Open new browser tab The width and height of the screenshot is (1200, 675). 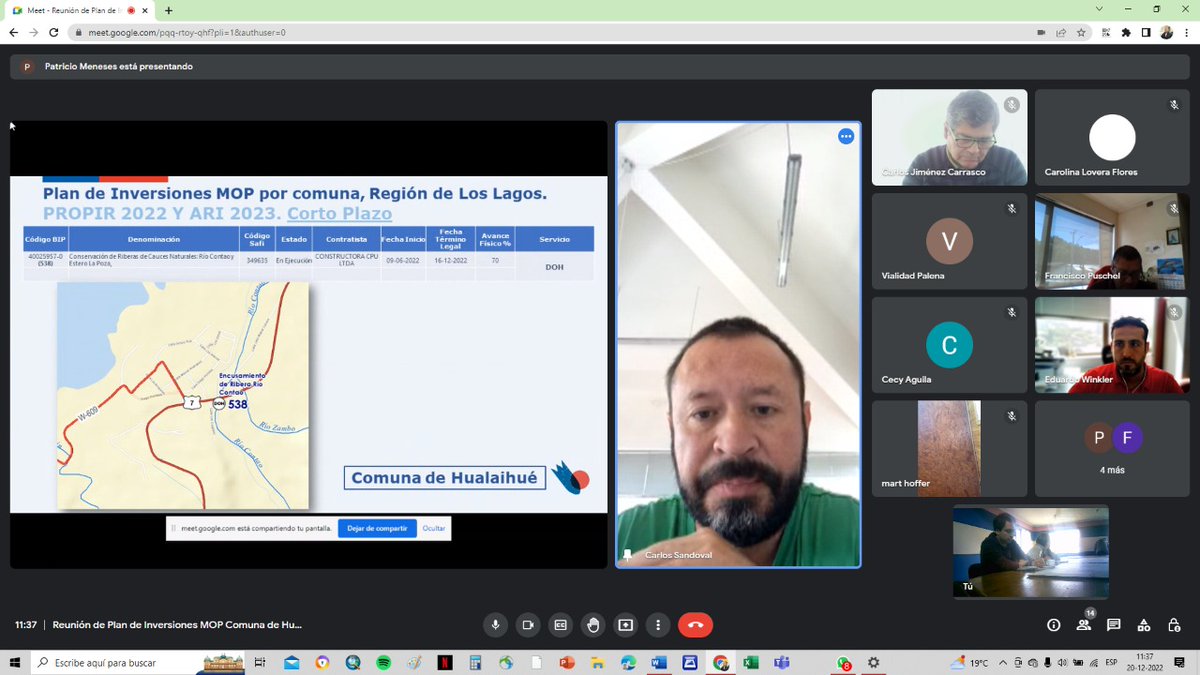coord(168,10)
